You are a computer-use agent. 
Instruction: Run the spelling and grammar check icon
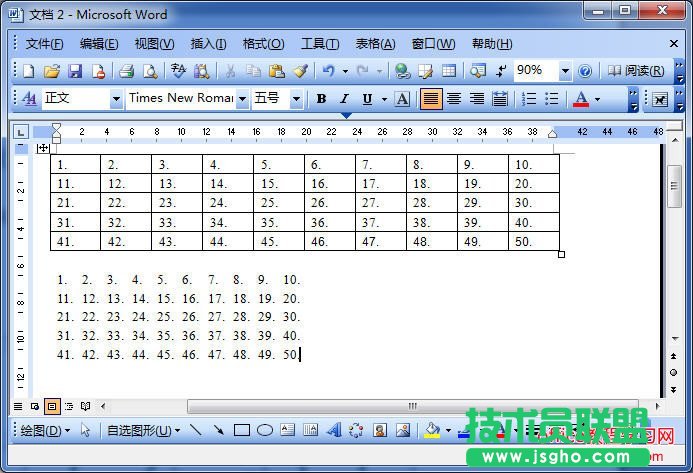coord(178,71)
